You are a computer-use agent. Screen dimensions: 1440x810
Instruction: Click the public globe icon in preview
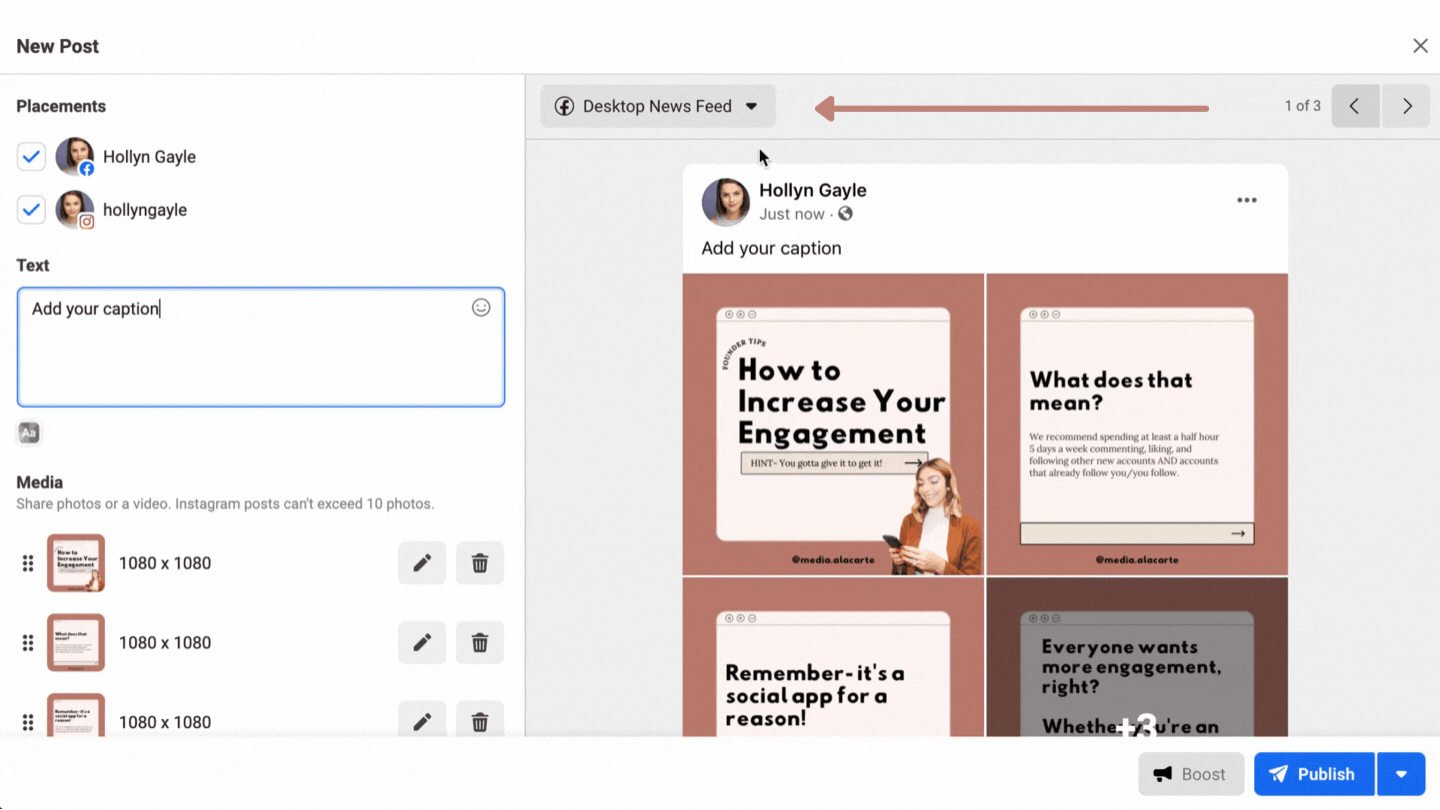tap(845, 214)
